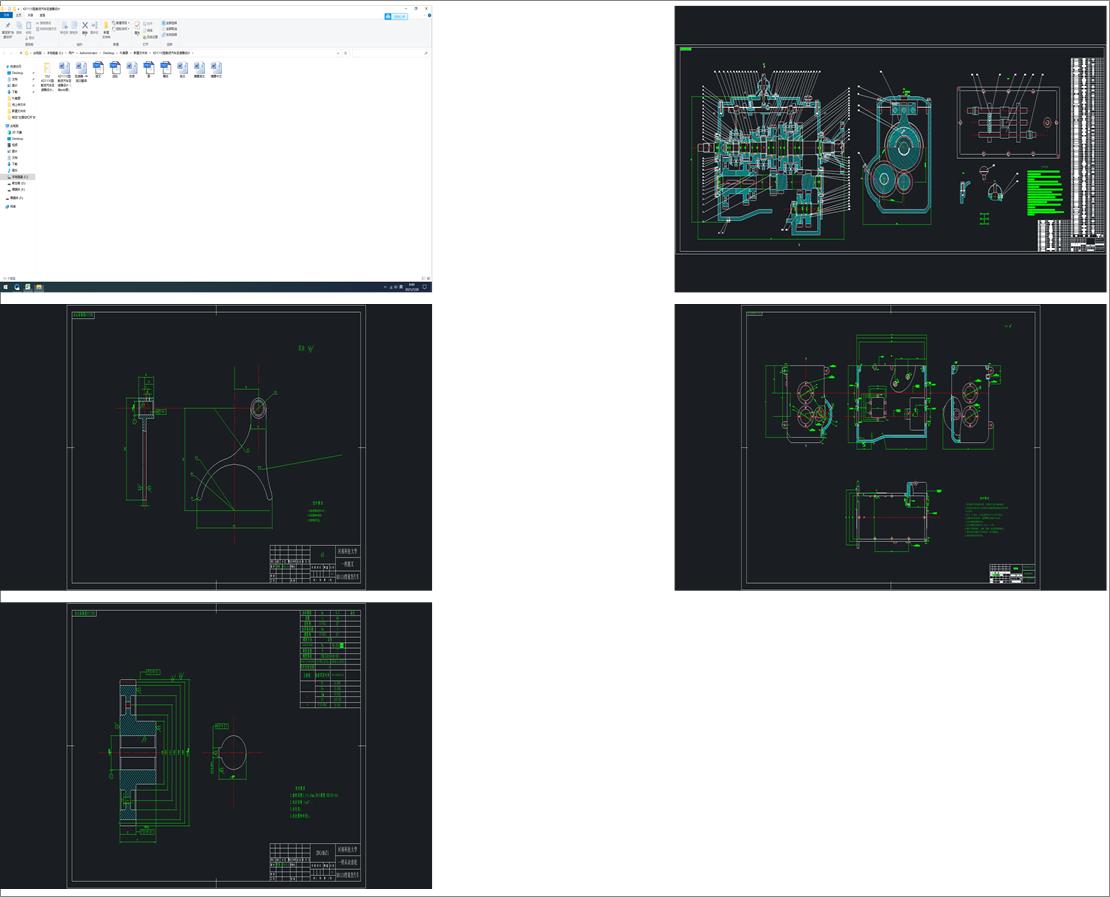1110x897 pixels.
Task: Click the Explorer help question icon
Action: [x=429, y=16]
